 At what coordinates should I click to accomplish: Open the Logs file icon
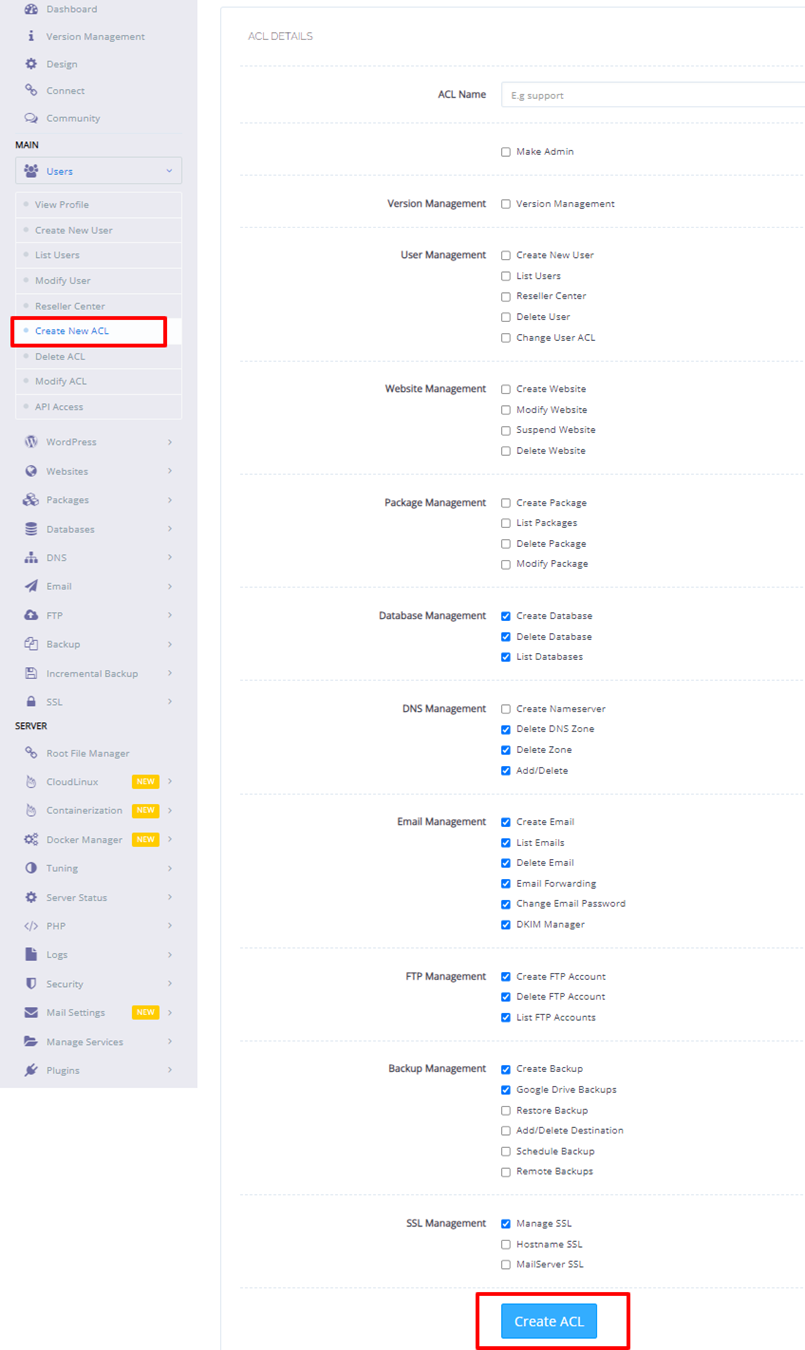[x=31, y=955]
